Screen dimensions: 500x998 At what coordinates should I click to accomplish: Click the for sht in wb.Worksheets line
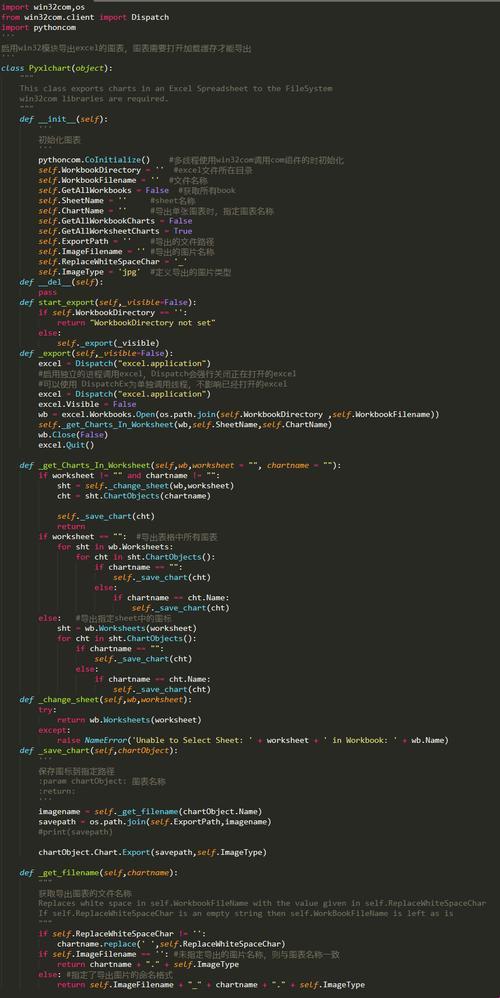coord(115,547)
